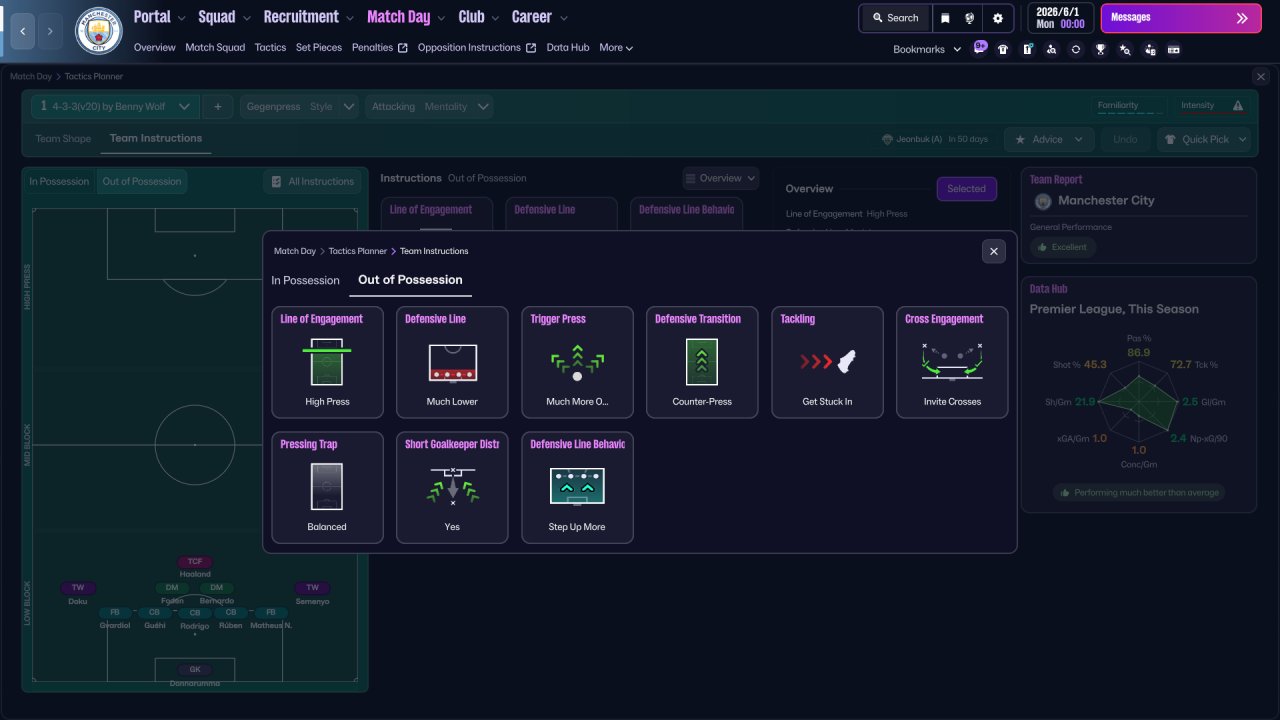Click the shirt bookmark icon

click(x=1003, y=49)
